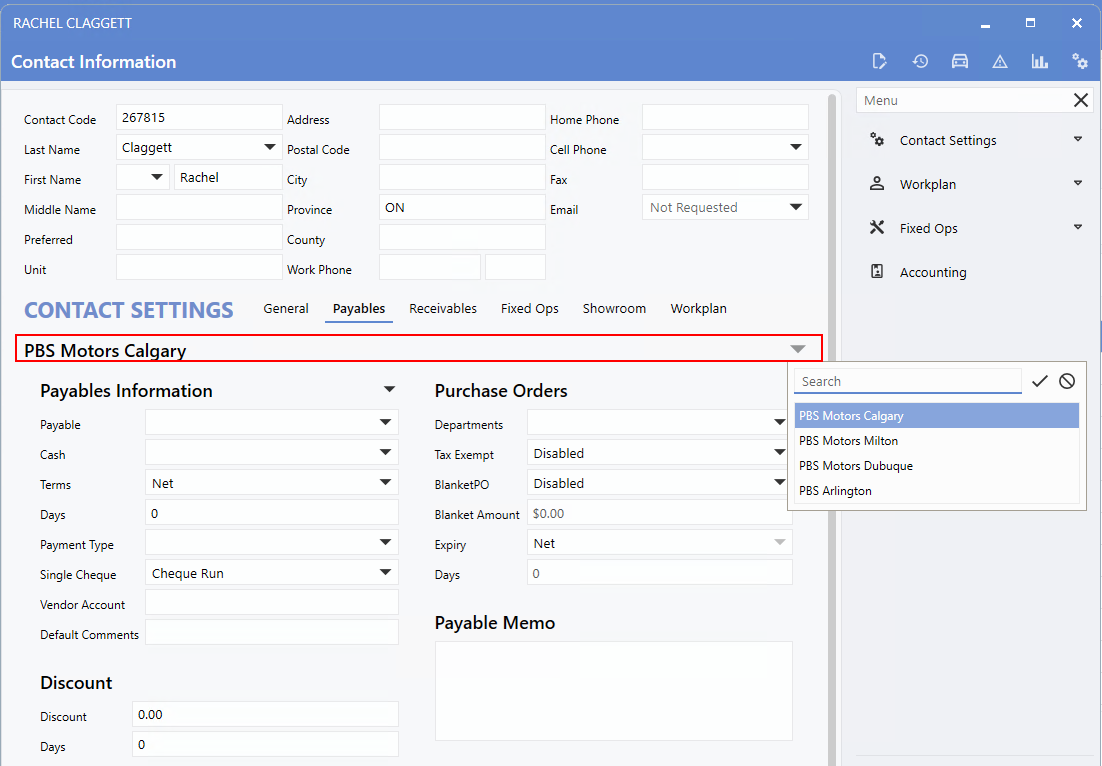
Task: Confirm selection with the checkmark icon
Action: pos(1039,381)
